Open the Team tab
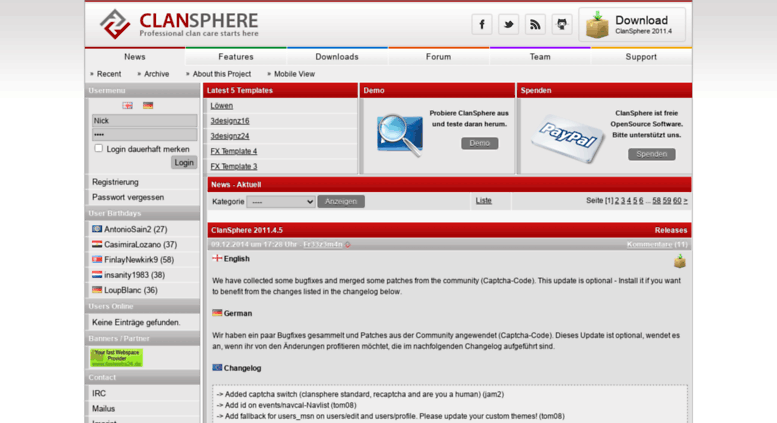Viewport: 777px width, 423px height. tap(540, 57)
